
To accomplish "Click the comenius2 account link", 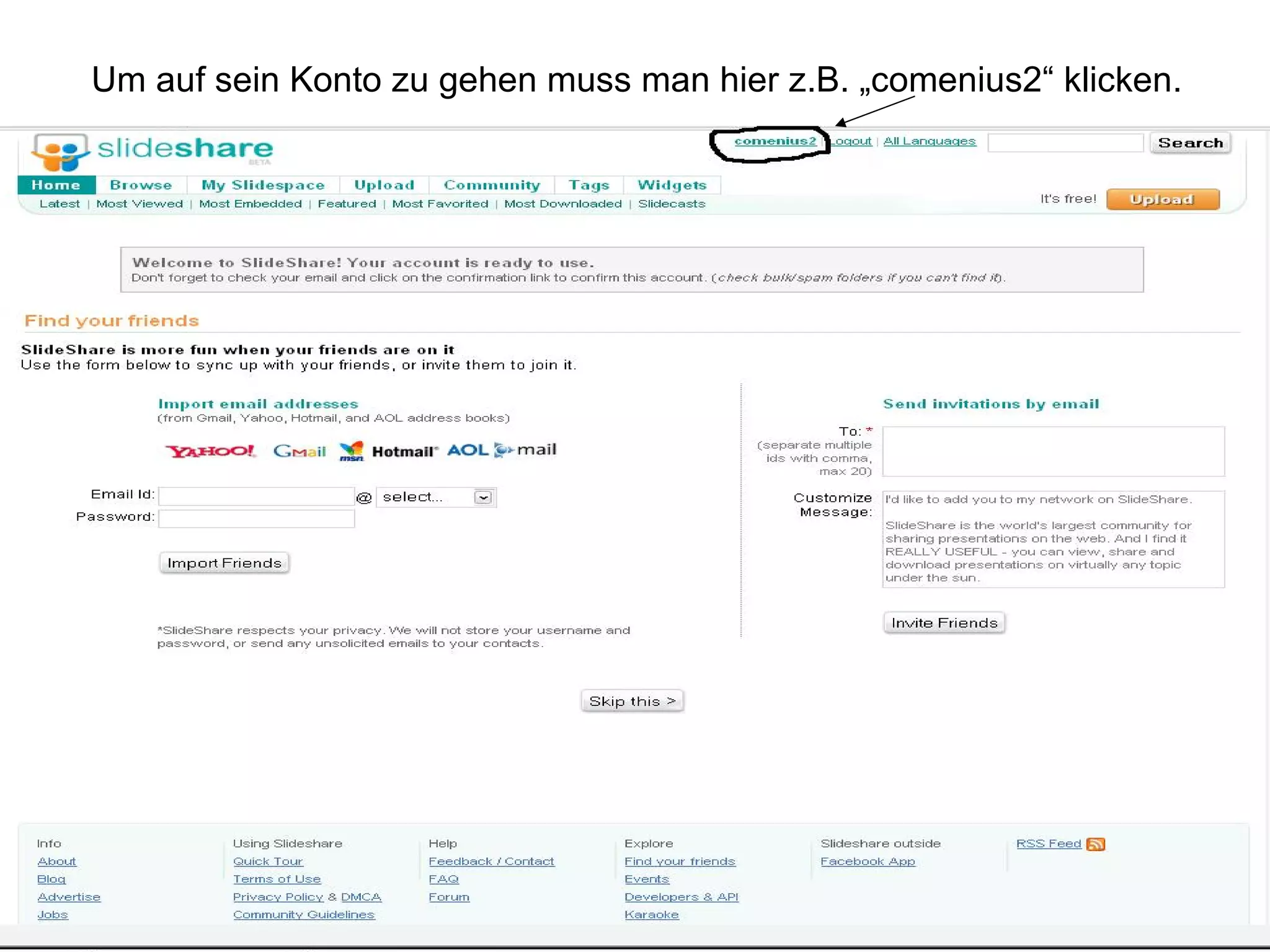I will coord(775,141).
